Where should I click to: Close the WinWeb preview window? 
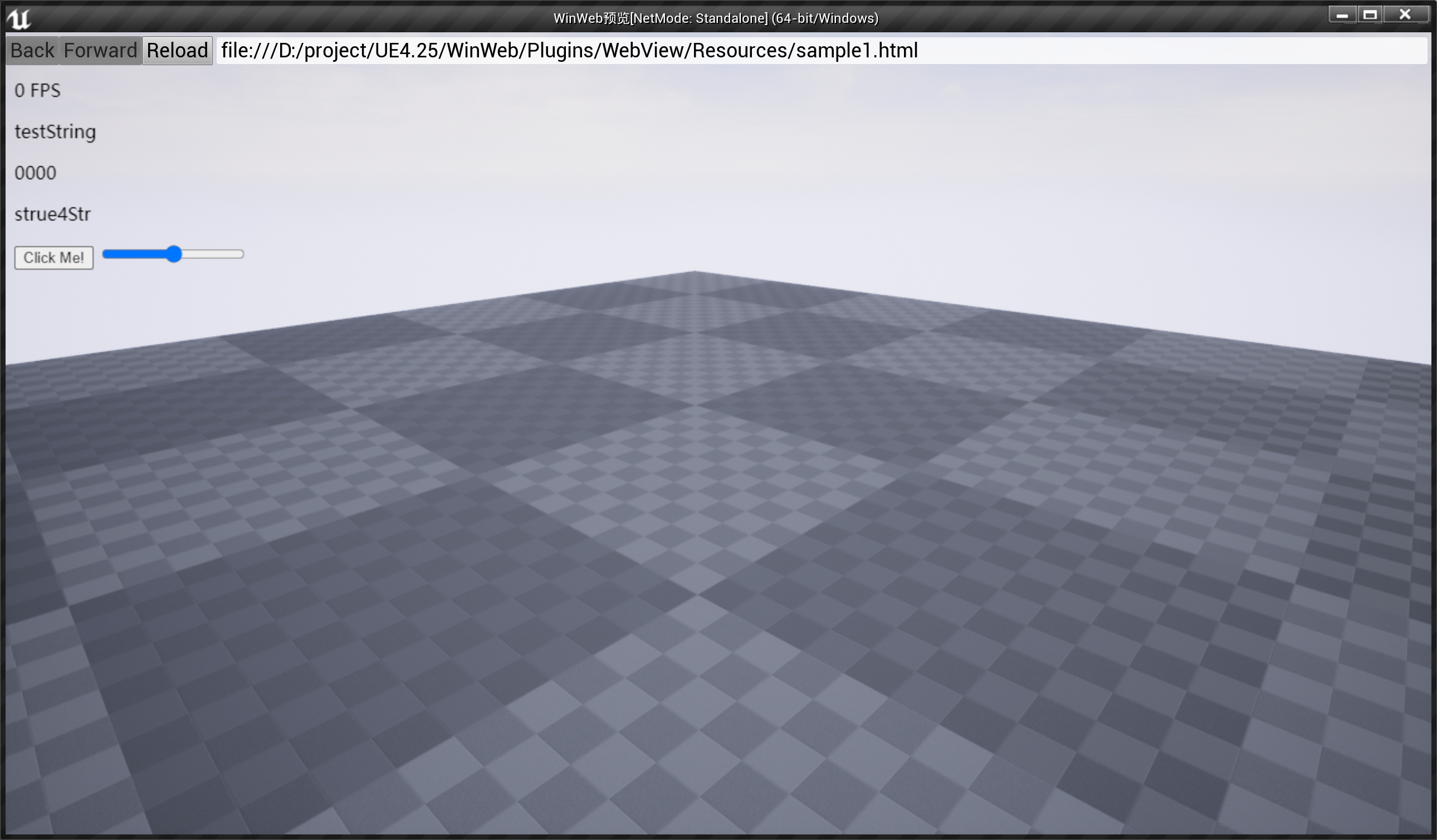pos(1405,15)
